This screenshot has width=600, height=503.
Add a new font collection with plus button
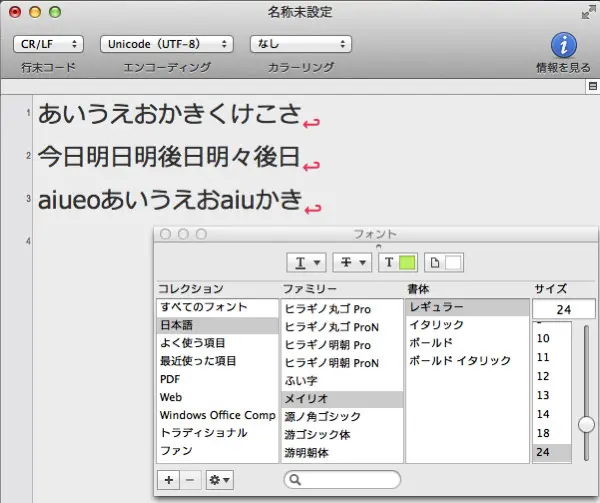169,480
